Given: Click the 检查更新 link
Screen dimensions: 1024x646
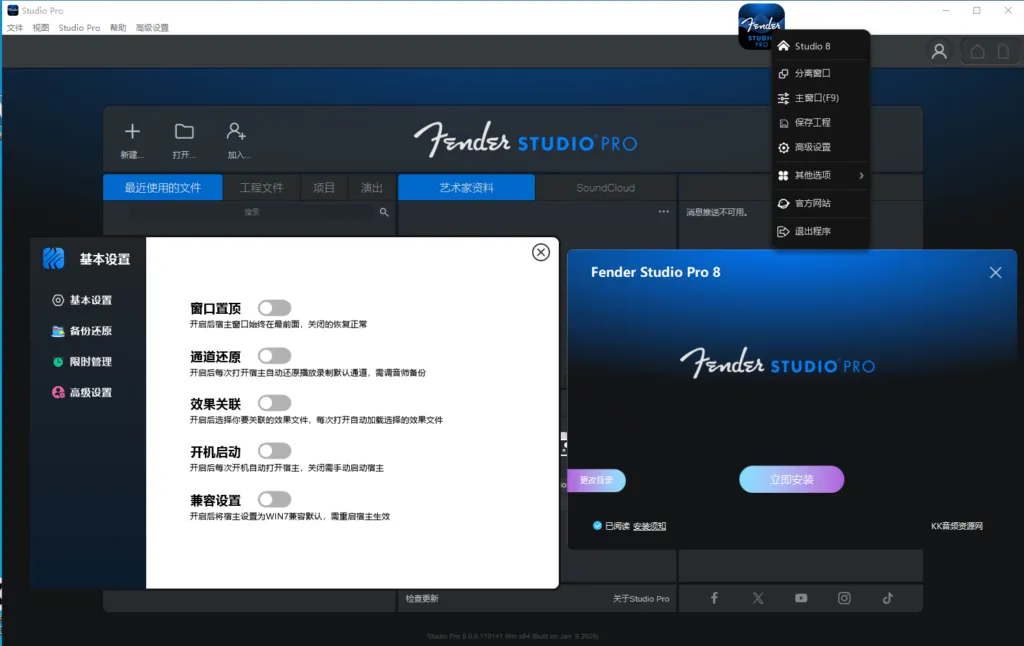Looking at the screenshot, I should tap(422, 598).
